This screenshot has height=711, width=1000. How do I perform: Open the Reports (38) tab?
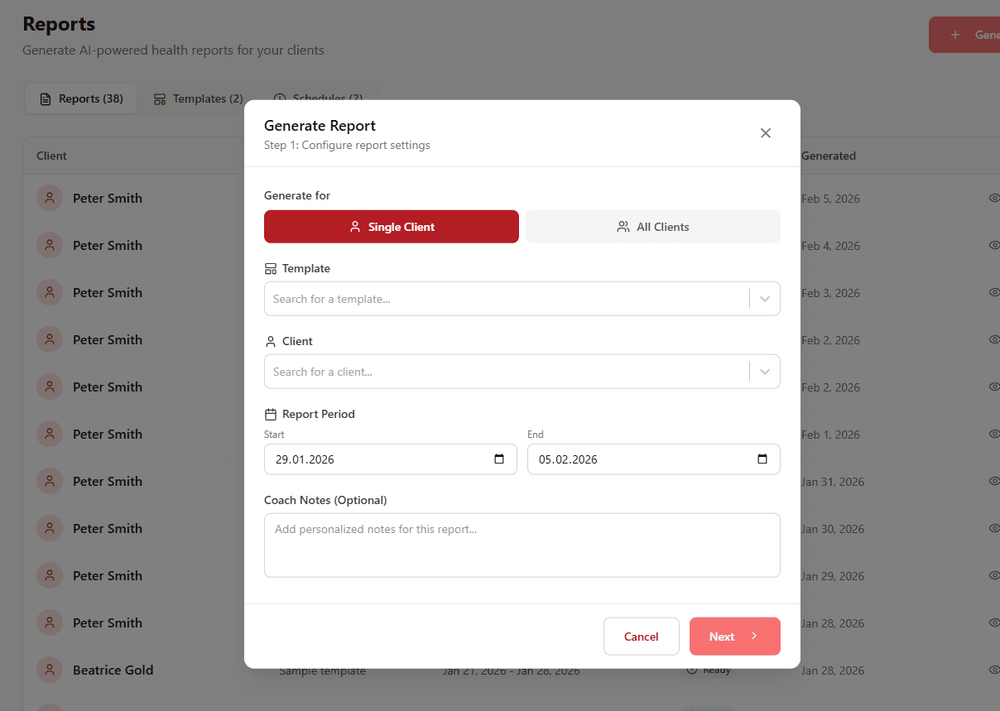[x=81, y=99]
